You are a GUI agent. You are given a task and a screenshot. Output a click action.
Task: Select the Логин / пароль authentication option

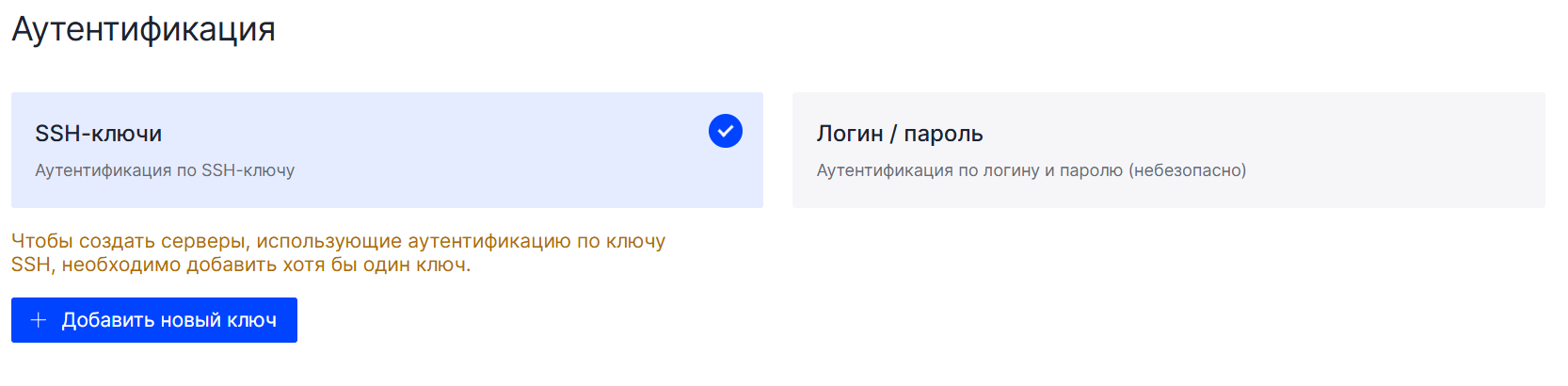[1169, 150]
